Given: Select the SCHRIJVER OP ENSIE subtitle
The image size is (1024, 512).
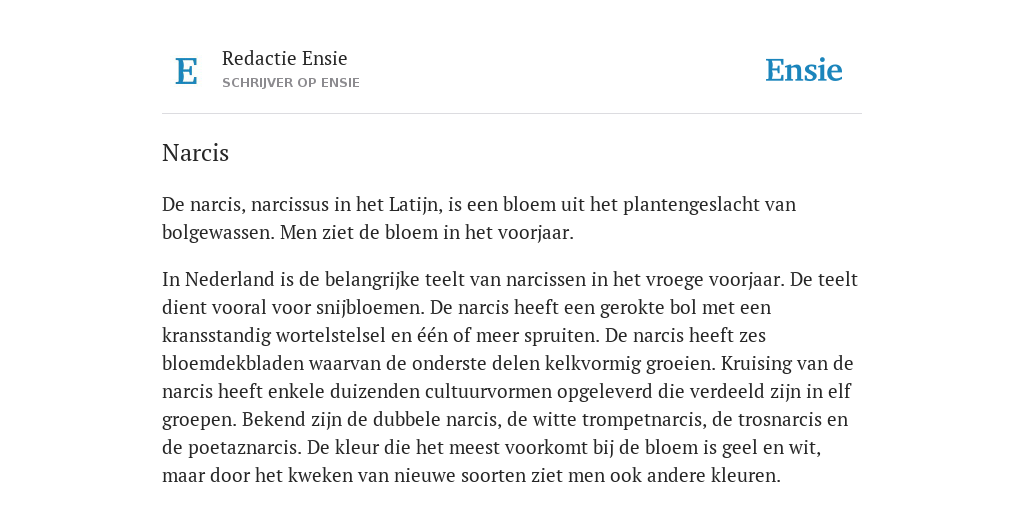Looking at the screenshot, I should coord(291,83).
